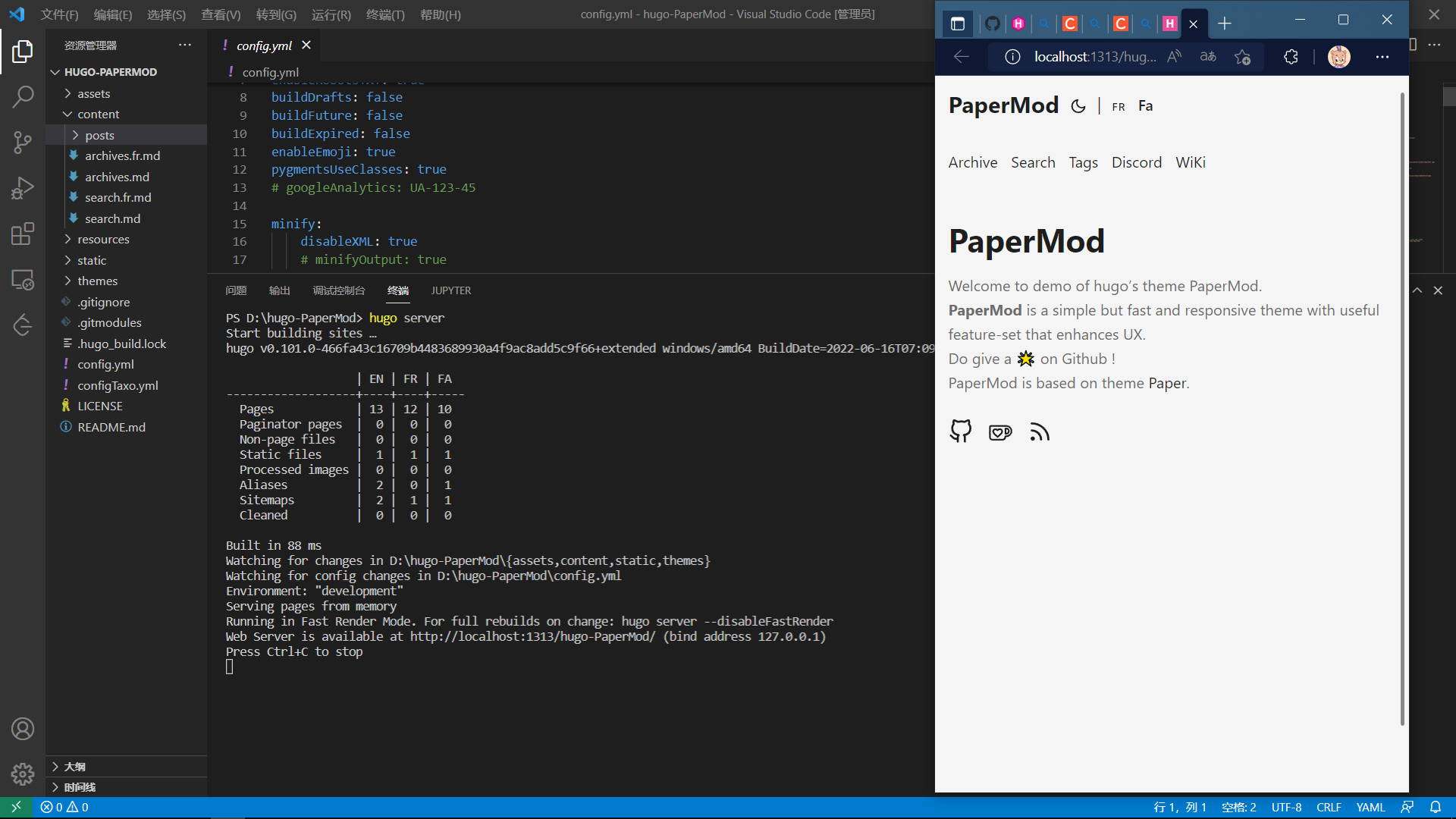Toggle dark mode moon icon on PaperMod
1456x819 pixels.
1078,106
